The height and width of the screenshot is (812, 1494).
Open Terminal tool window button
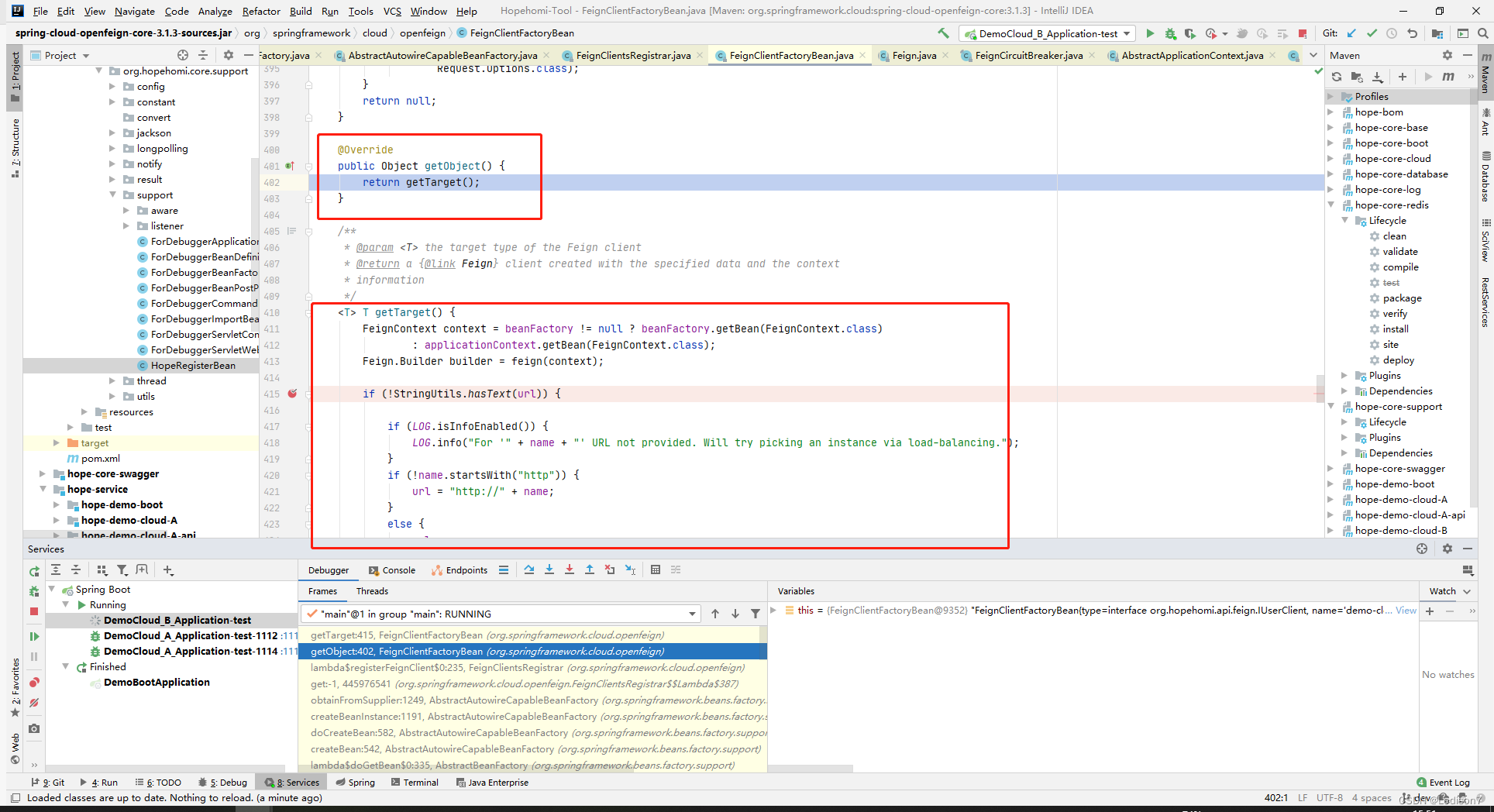coord(415,782)
